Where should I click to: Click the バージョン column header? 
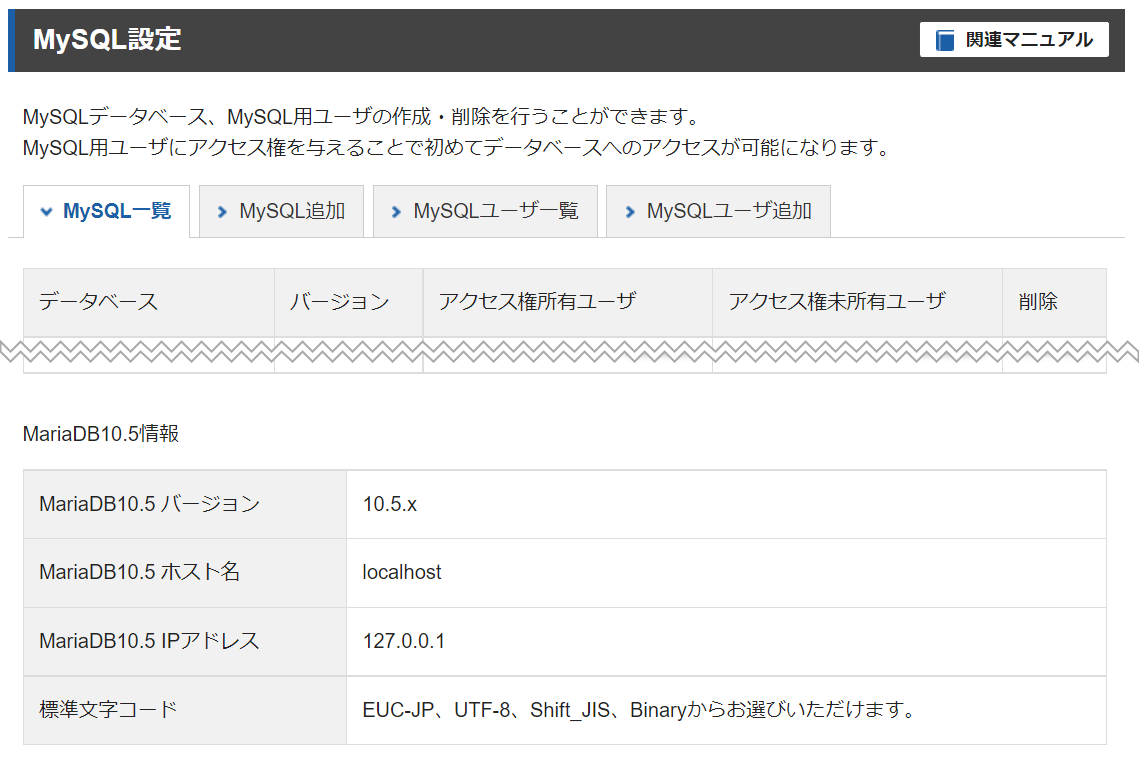[349, 302]
